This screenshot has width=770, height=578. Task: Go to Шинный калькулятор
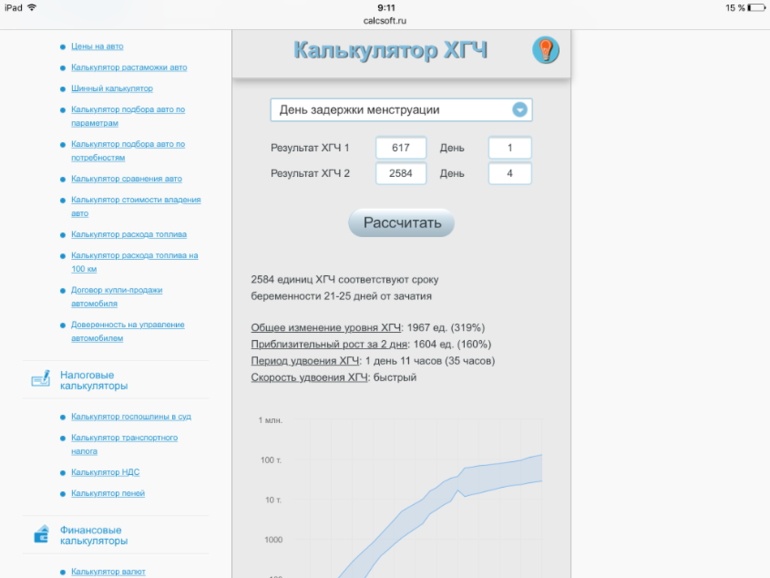(112, 89)
